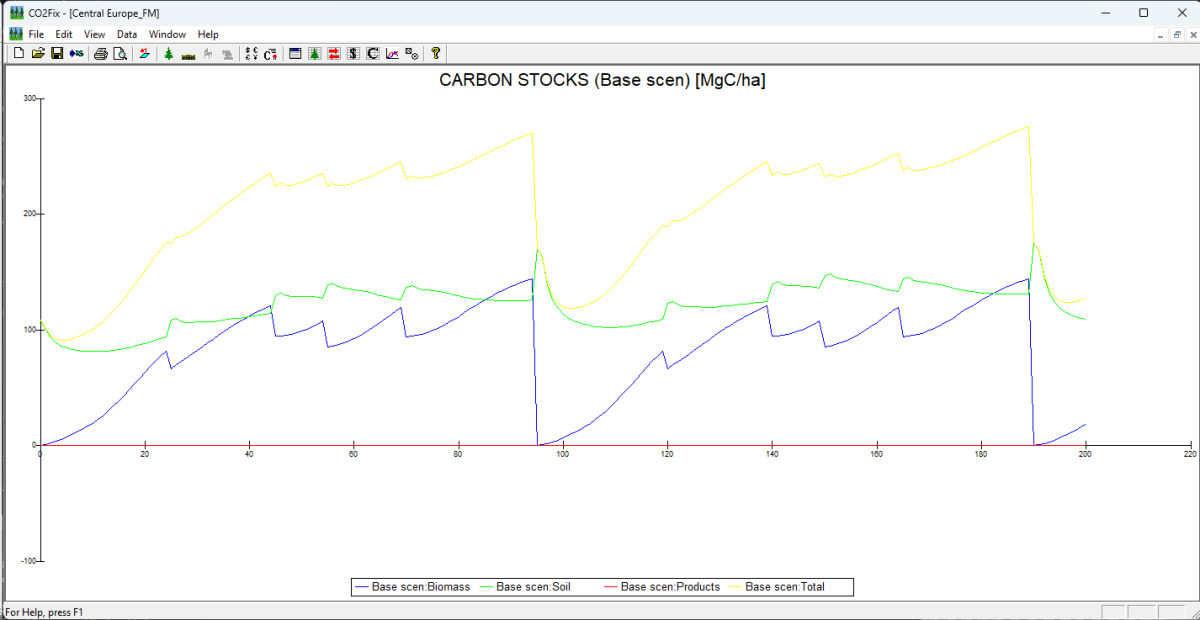1200x620 pixels.
Task: Open a file using the folder icon
Action: pyautogui.click(x=38, y=53)
